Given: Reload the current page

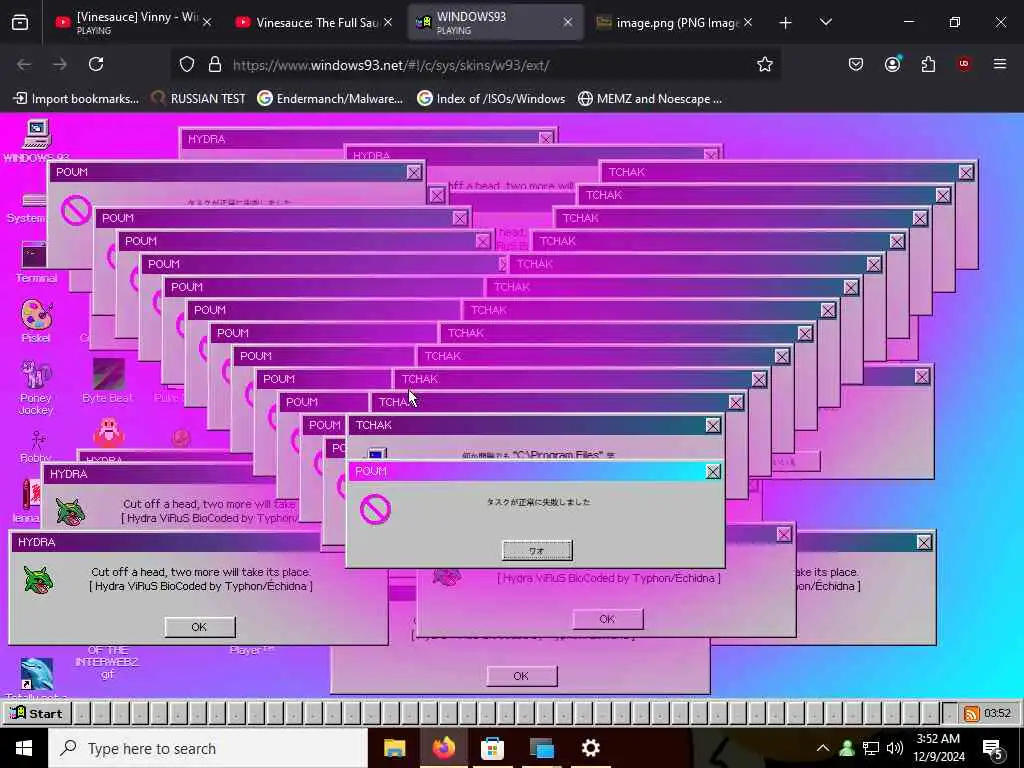Looking at the screenshot, I should (x=96, y=64).
